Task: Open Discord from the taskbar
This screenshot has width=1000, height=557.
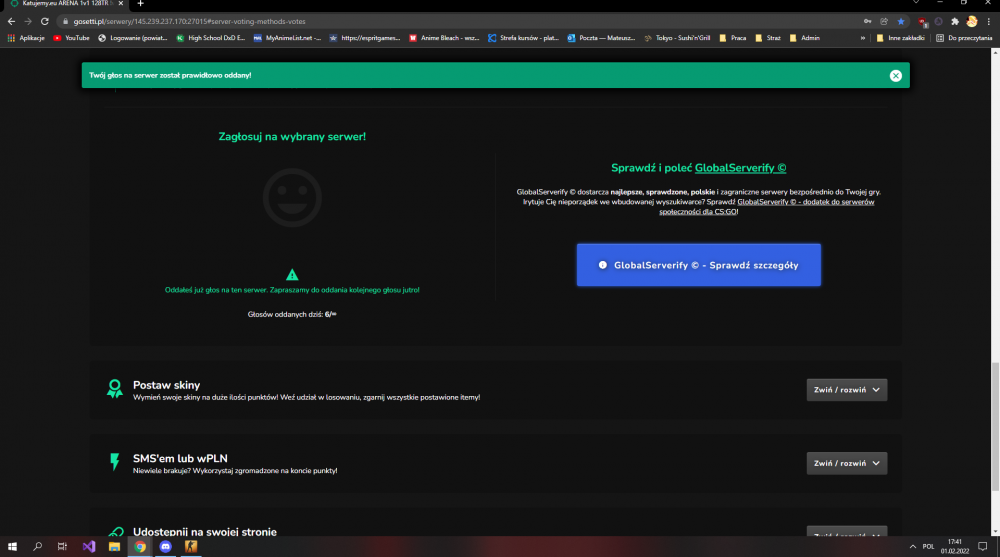Action: pos(165,547)
